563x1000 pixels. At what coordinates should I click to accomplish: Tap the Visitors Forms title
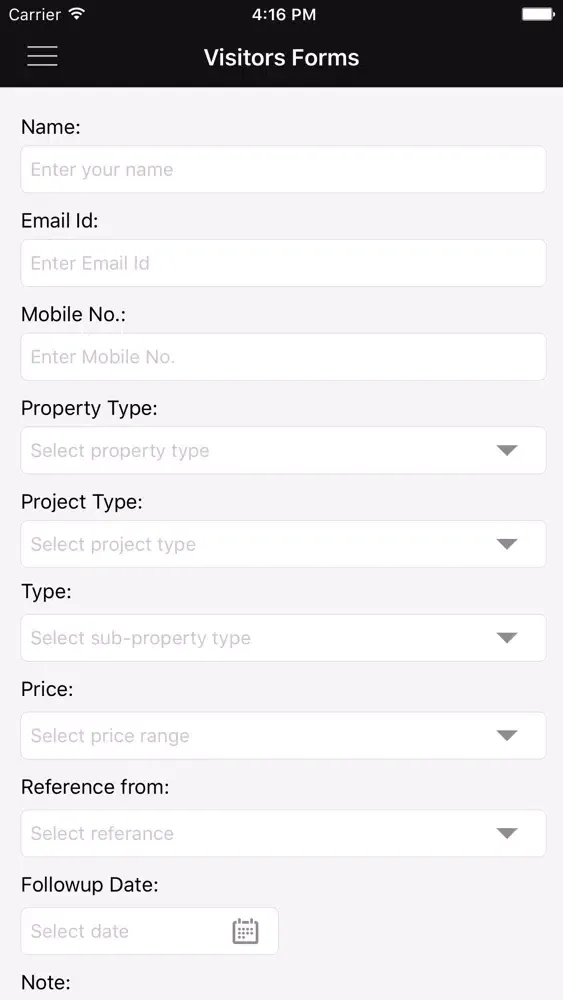coord(281,57)
